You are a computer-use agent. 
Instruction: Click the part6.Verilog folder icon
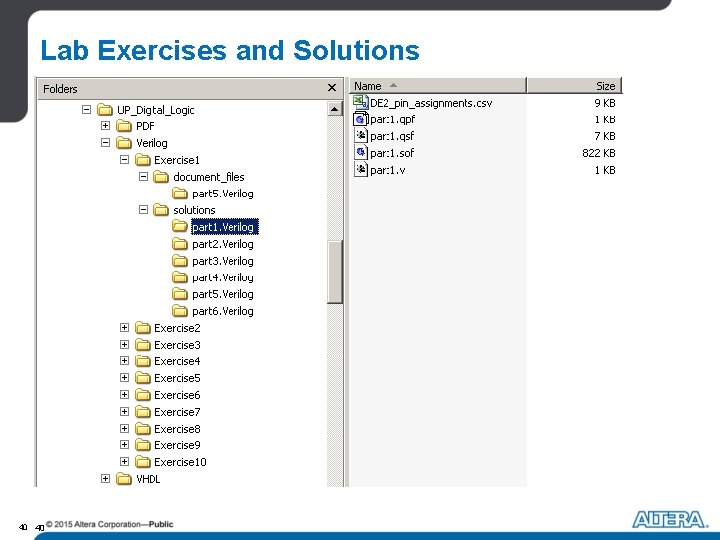(x=180, y=311)
